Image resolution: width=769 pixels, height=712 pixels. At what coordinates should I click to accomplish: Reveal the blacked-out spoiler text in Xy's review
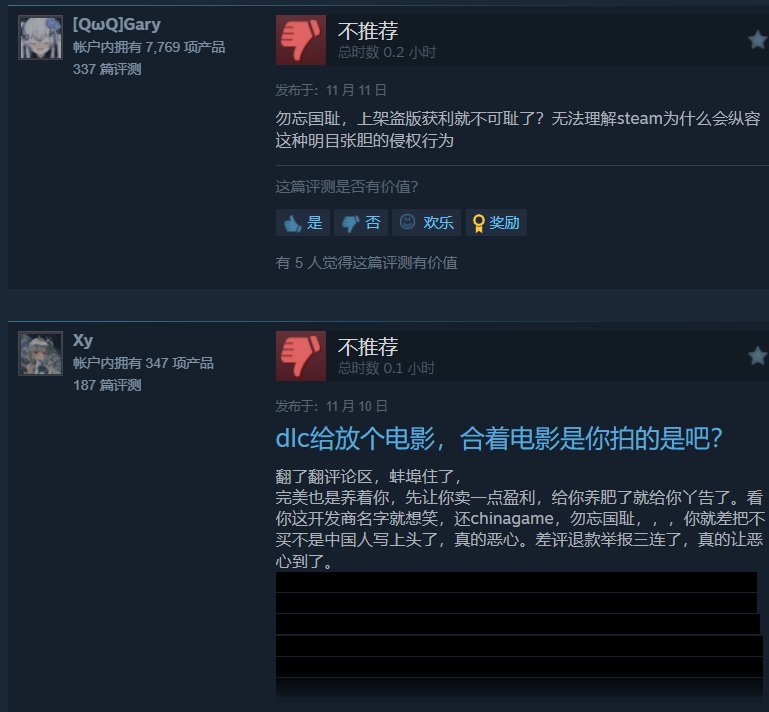519,635
